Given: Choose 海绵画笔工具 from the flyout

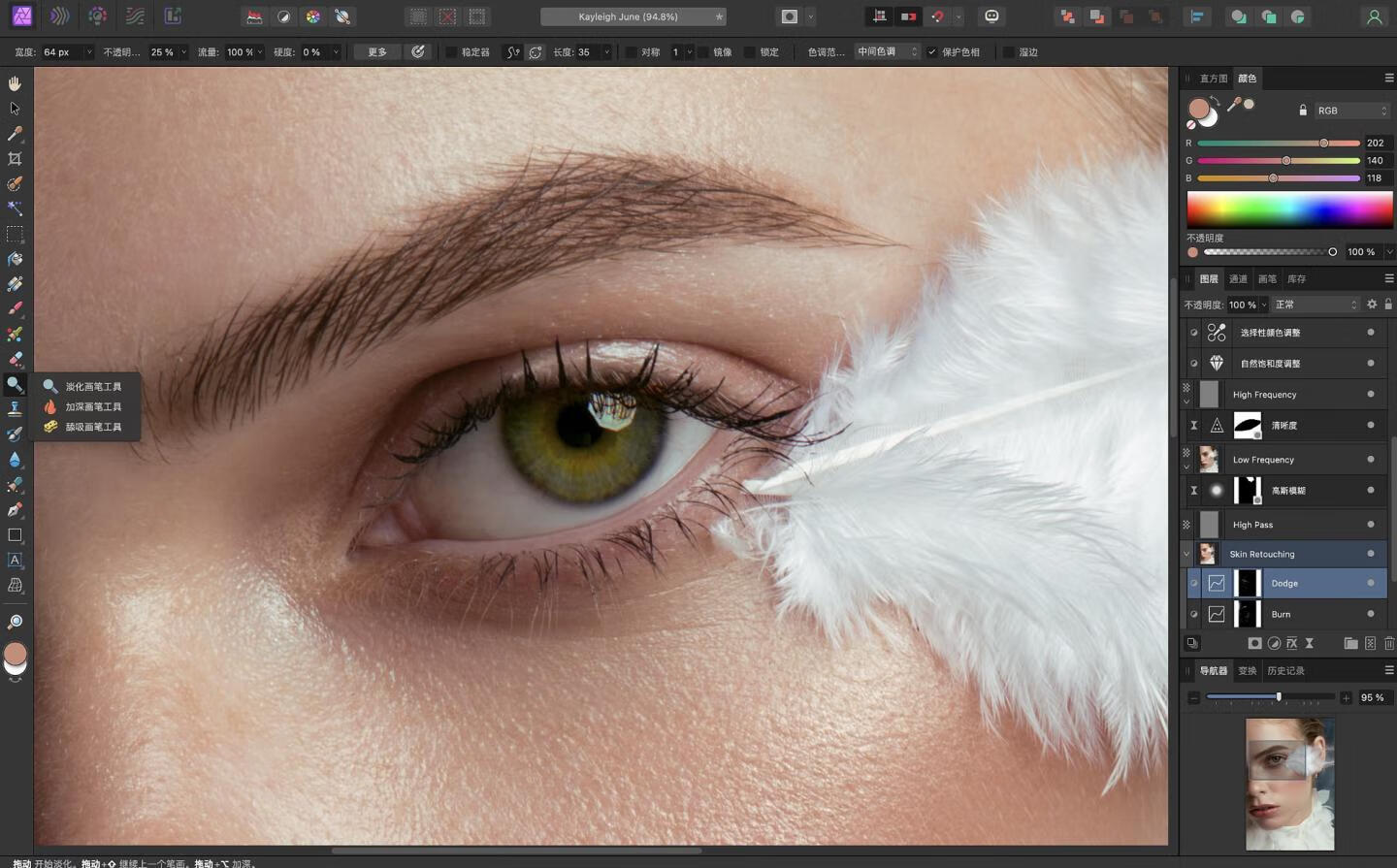Looking at the screenshot, I should tap(83, 427).
